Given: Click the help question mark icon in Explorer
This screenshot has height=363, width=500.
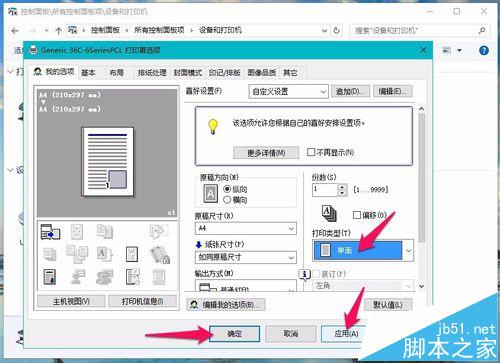Looking at the screenshot, I should click(484, 50).
